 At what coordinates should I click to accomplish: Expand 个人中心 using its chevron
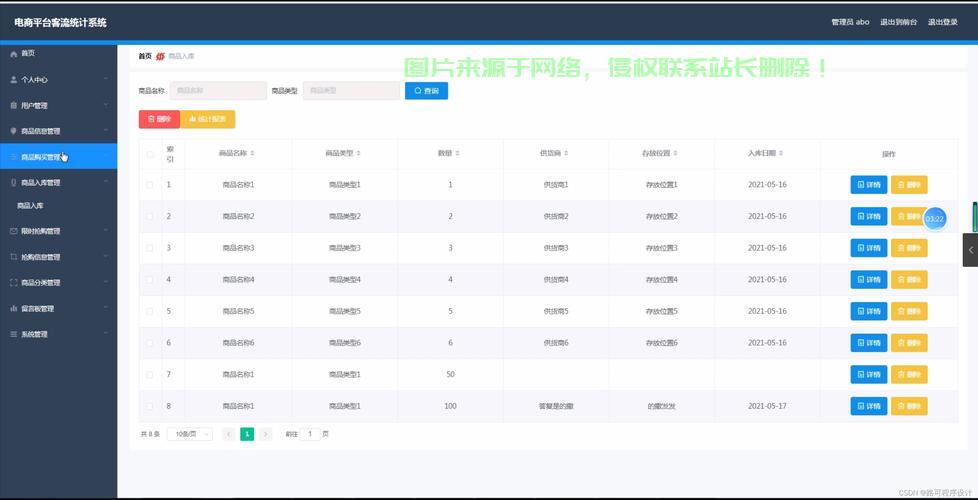pos(105,80)
